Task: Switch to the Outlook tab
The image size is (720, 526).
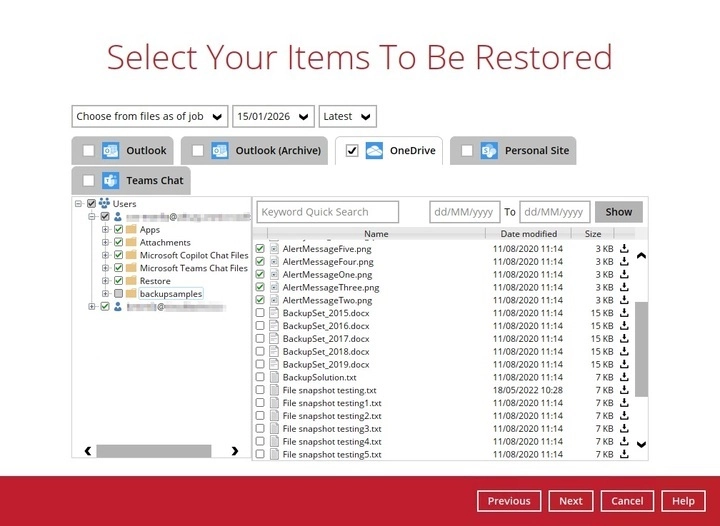Action: (x=123, y=151)
